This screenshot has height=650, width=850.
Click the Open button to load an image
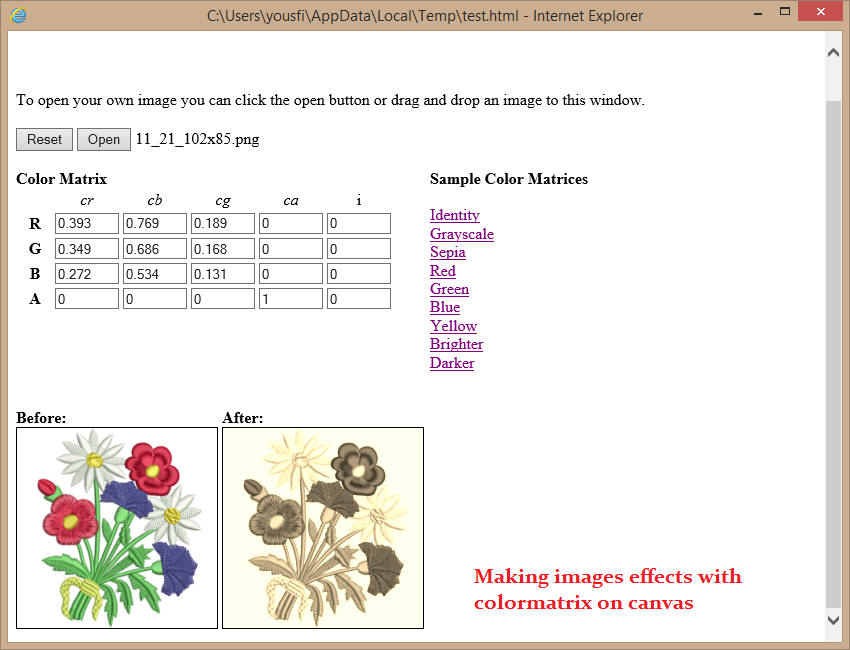tap(103, 139)
